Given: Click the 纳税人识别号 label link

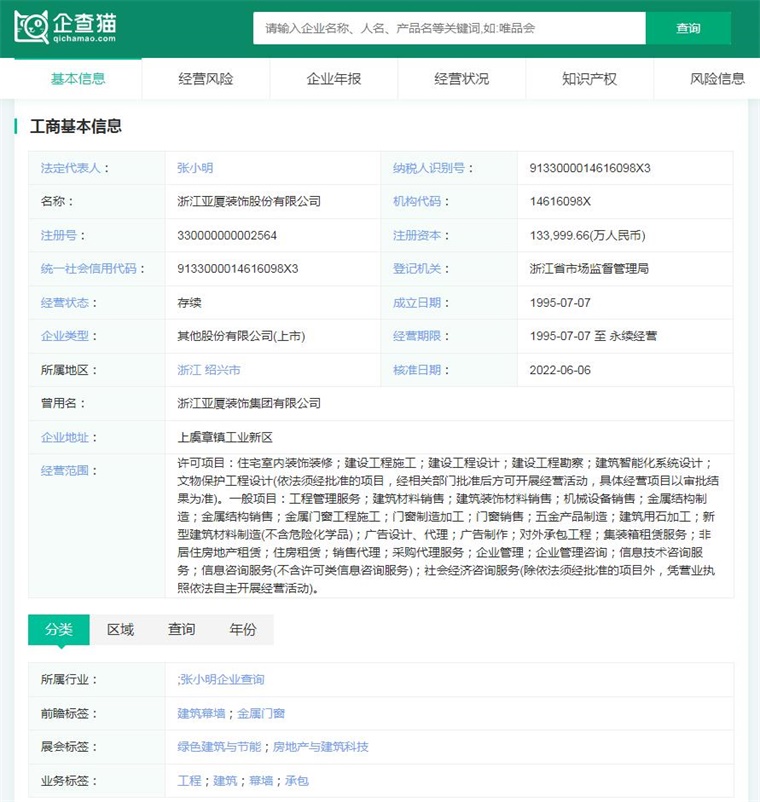Looking at the screenshot, I should pyautogui.click(x=429, y=168).
